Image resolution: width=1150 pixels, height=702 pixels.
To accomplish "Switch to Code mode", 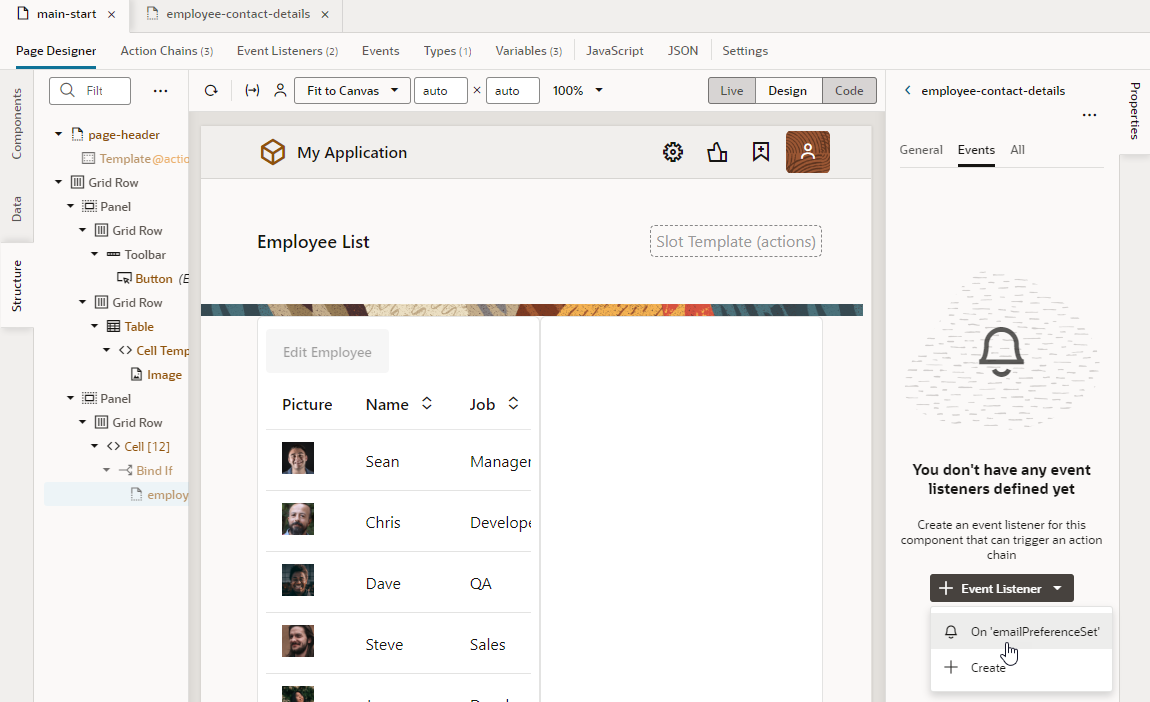I will click(849, 91).
